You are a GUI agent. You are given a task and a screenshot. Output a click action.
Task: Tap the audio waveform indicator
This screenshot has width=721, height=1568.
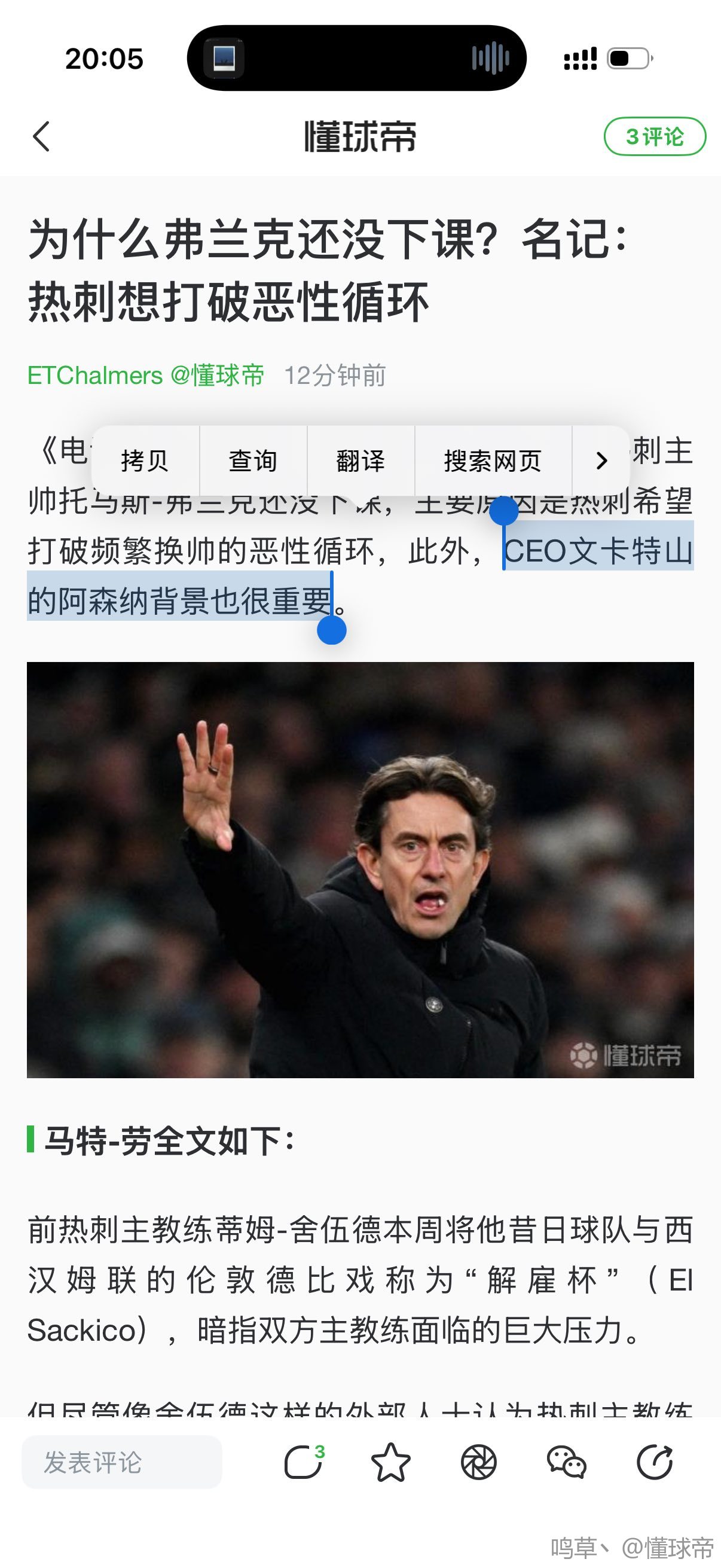[490, 59]
